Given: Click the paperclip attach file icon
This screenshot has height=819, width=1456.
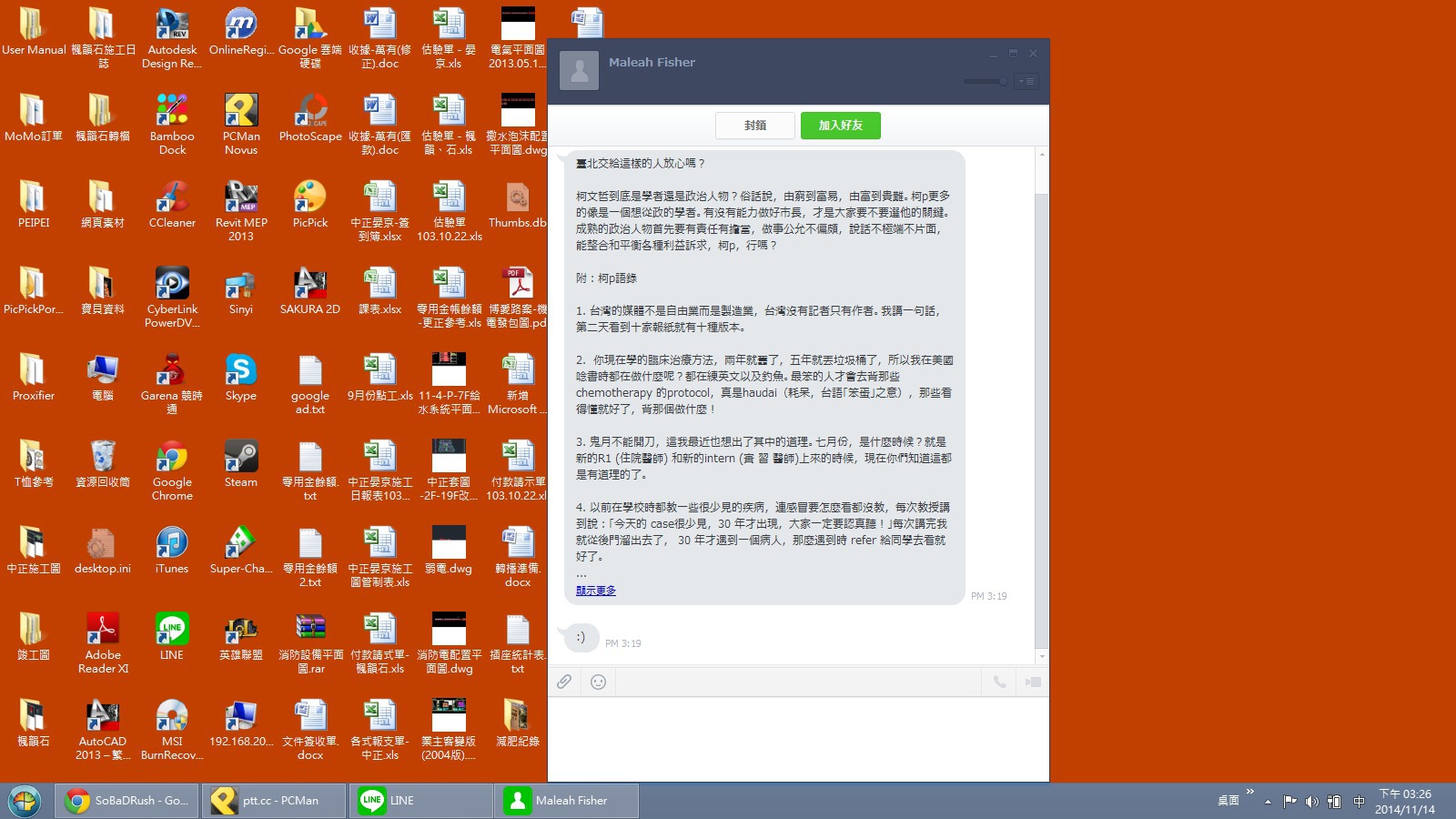Looking at the screenshot, I should point(564,682).
